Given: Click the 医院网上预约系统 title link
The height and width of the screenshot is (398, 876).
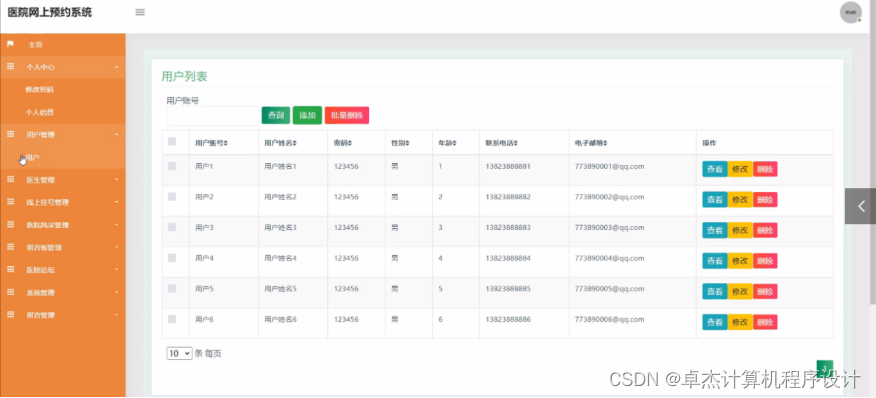Looking at the screenshot, I should [50, 12].
